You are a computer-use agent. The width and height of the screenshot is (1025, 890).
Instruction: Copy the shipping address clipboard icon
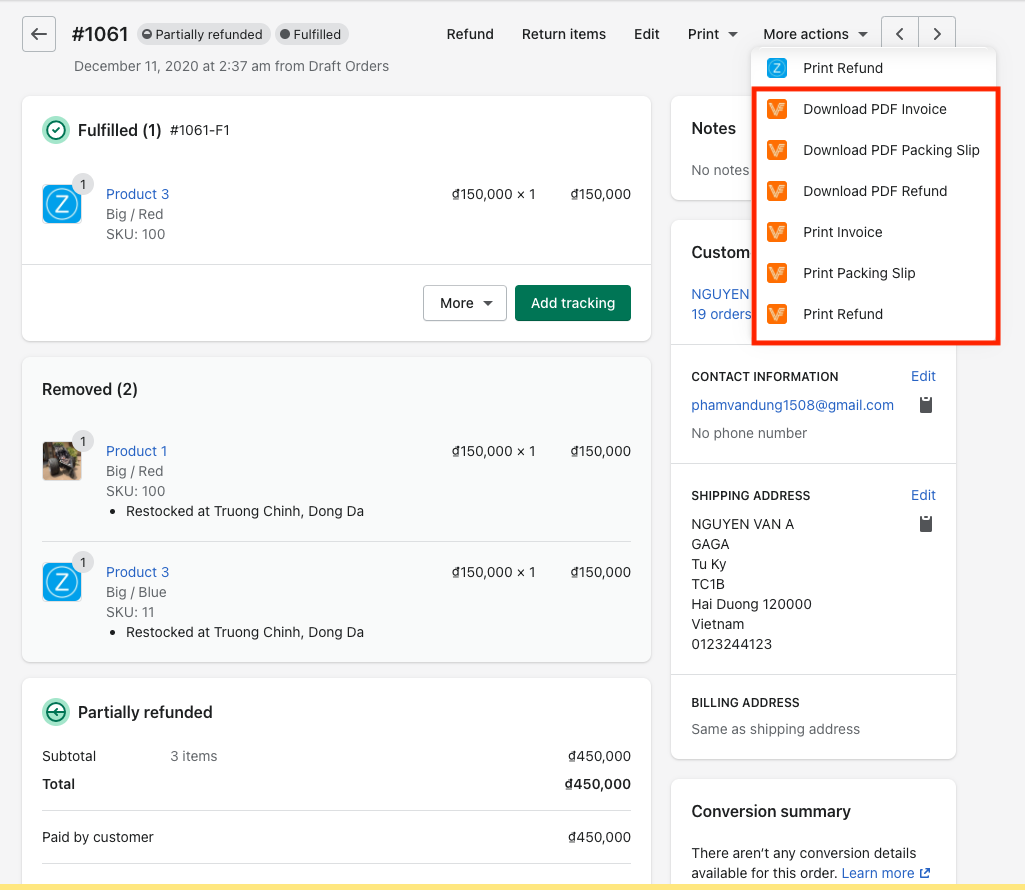[926, 524]
